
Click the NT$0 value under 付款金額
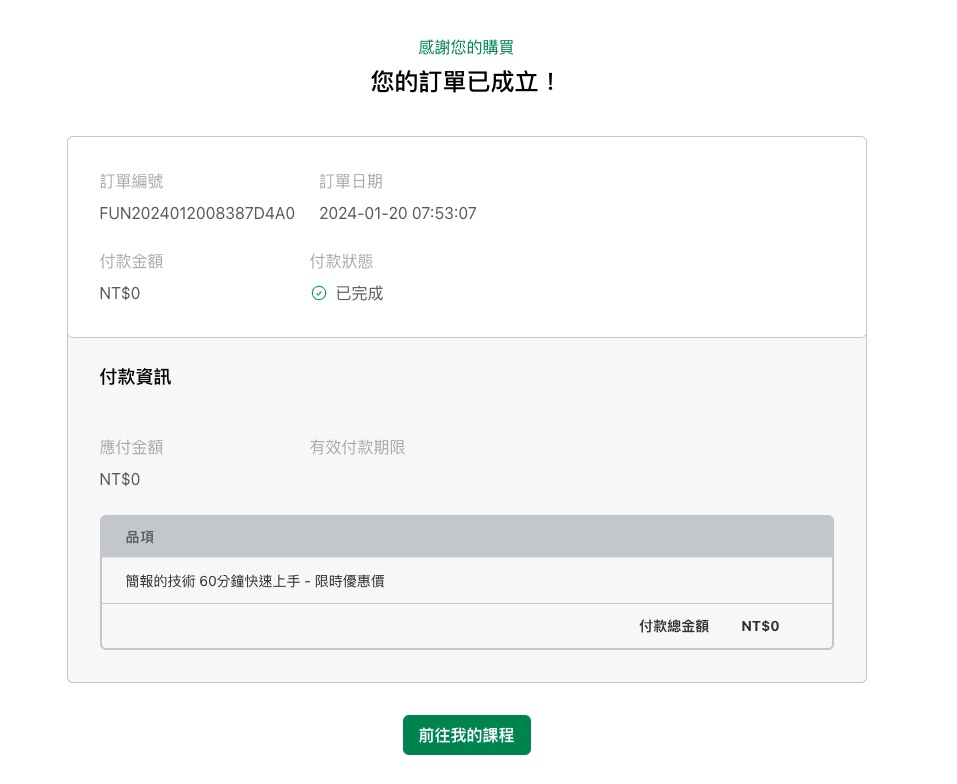point(120,293)
